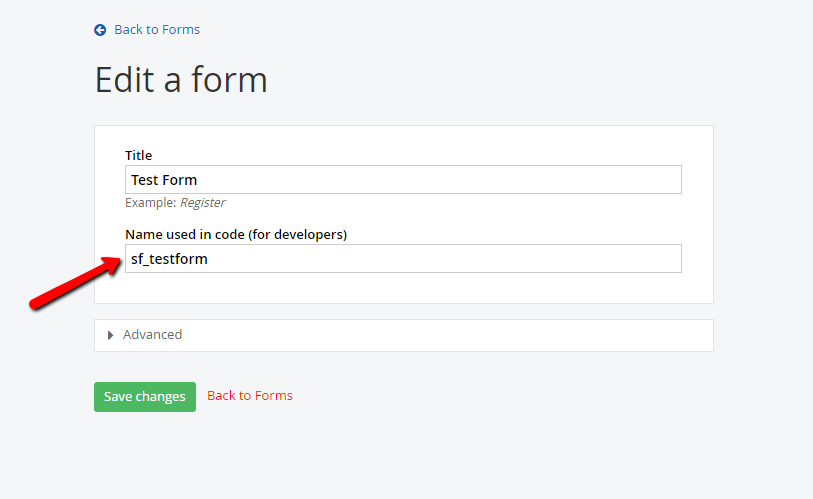Click the Name used in code label
This screenshot has height=499, width=813.
(x=236, y=234)
